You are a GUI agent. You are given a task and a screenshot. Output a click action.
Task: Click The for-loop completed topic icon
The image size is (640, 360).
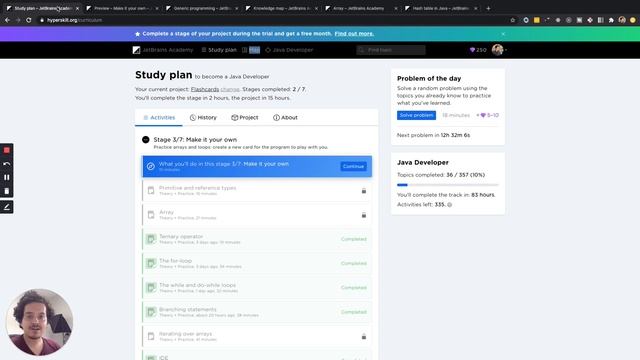click(x=151, y=263)
